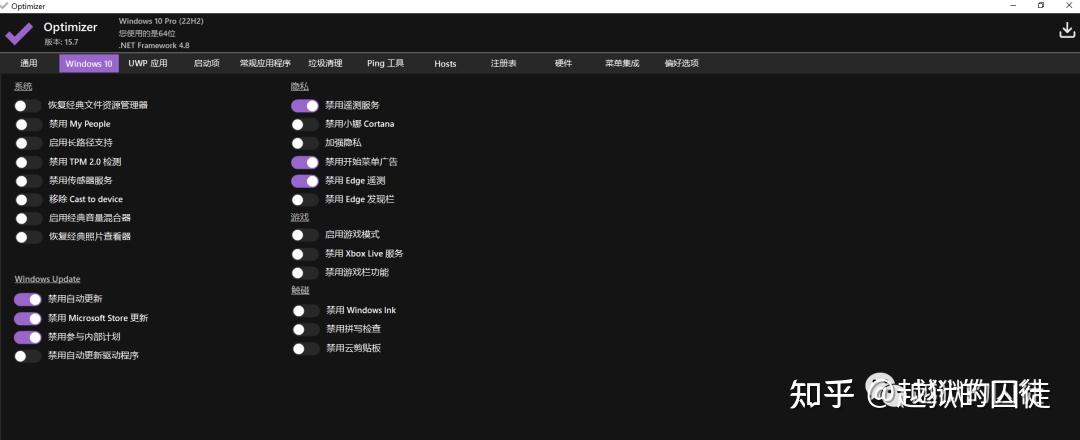Click the 游戏 section heading
Screen dimensions: 1080x440
(300, 217)
